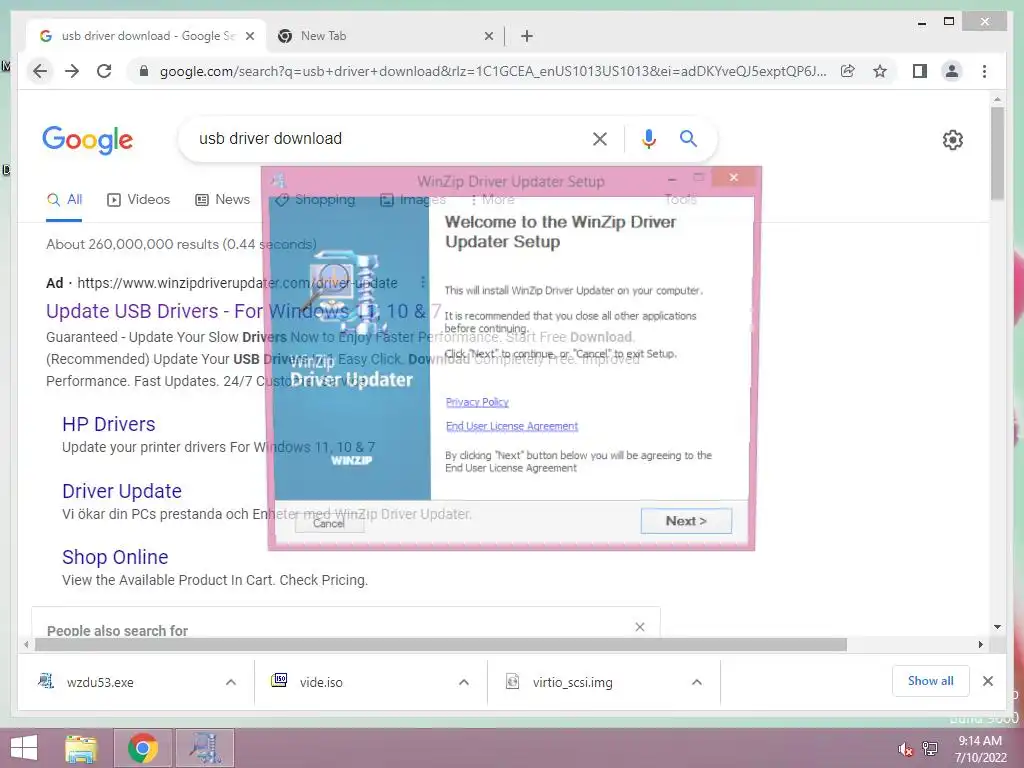Open the Chrome profile avatar menu

tap(952, 71)
